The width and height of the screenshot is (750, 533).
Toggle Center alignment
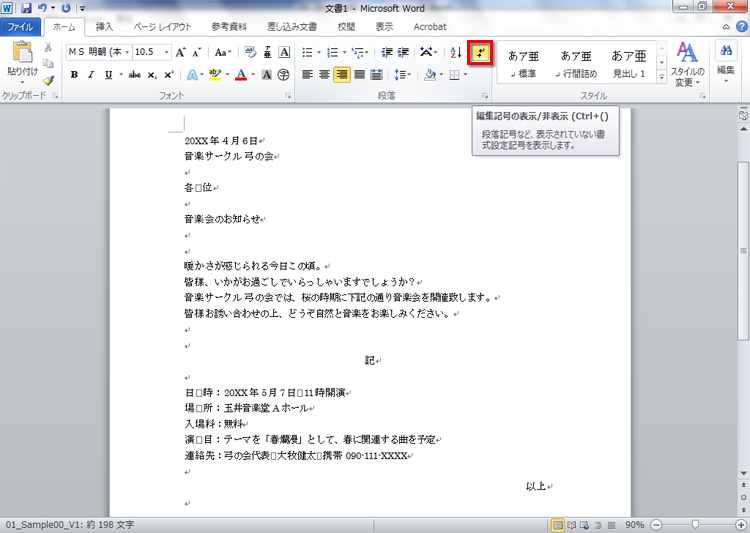tap(324, 75)
